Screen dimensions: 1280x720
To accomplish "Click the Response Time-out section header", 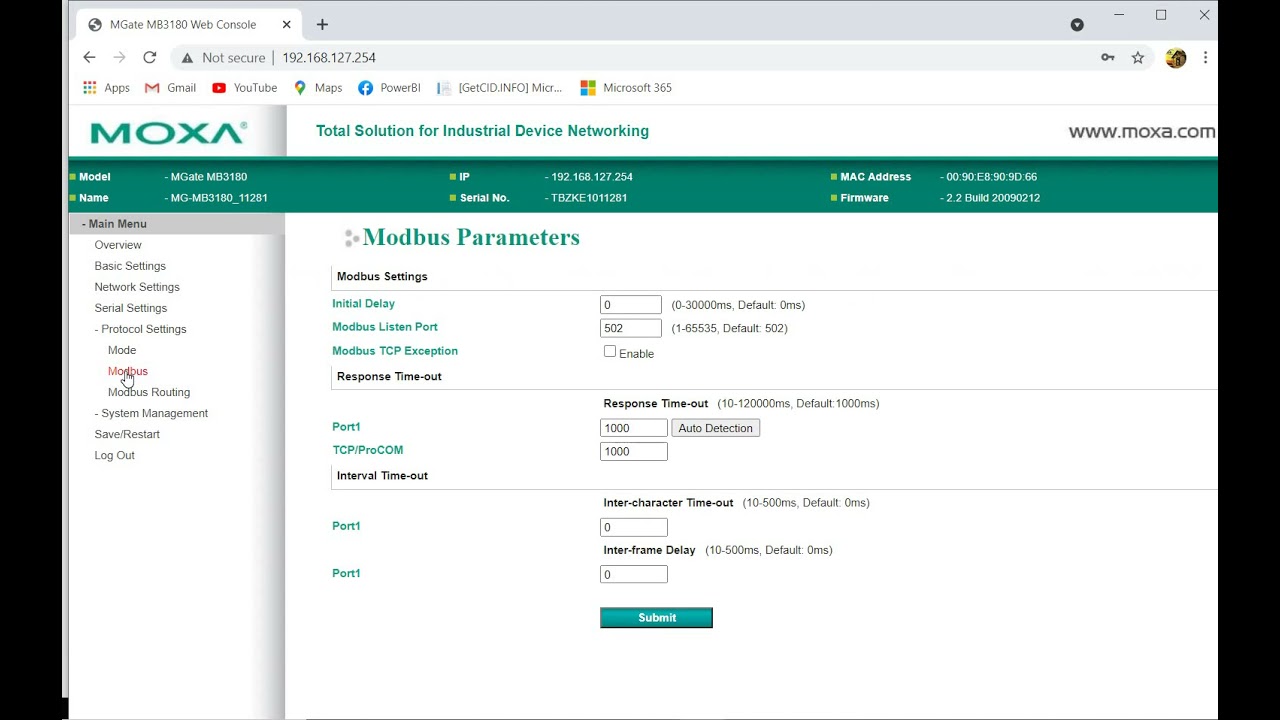I will point(389,377).
